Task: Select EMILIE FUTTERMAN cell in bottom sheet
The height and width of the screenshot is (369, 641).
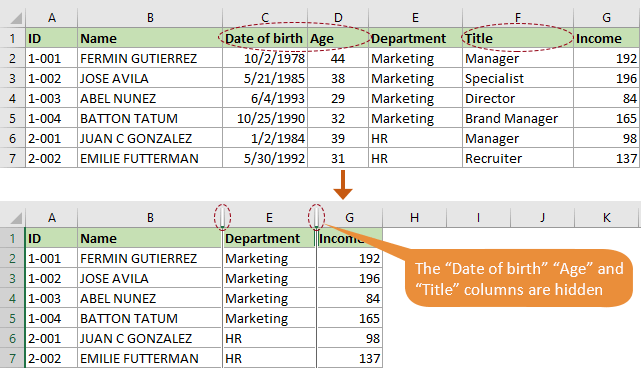Action: click(x=149, y=358)
